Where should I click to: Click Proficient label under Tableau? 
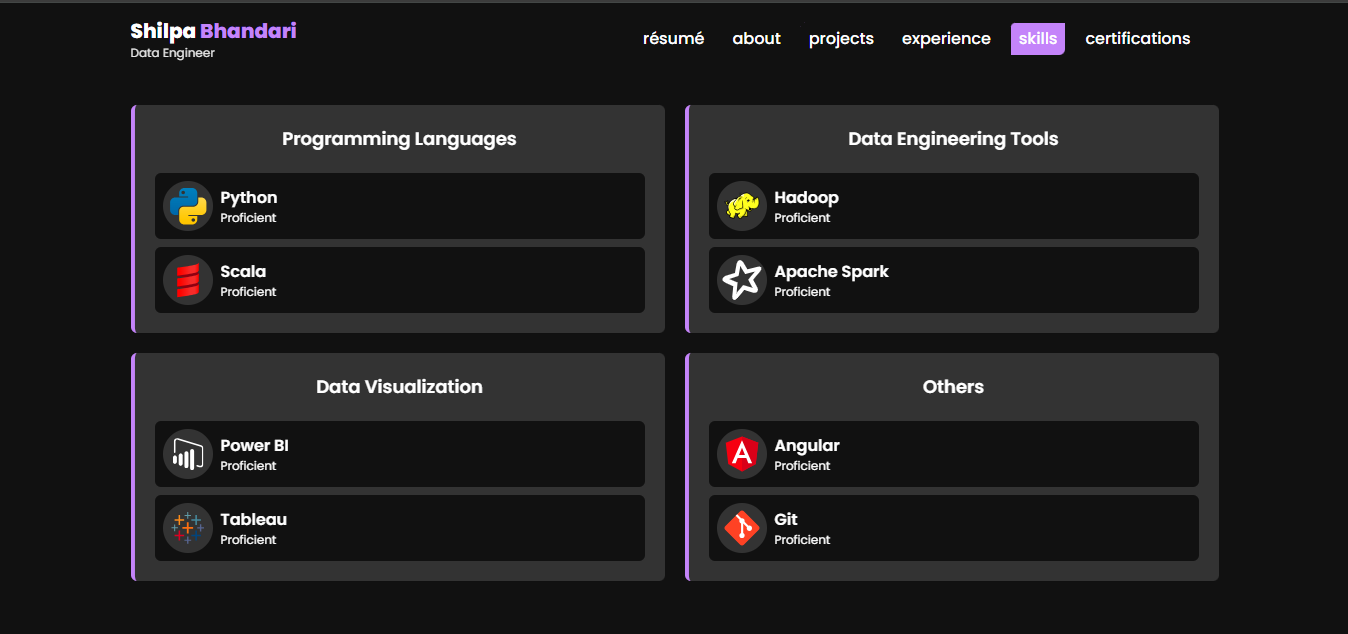[248, 540]
